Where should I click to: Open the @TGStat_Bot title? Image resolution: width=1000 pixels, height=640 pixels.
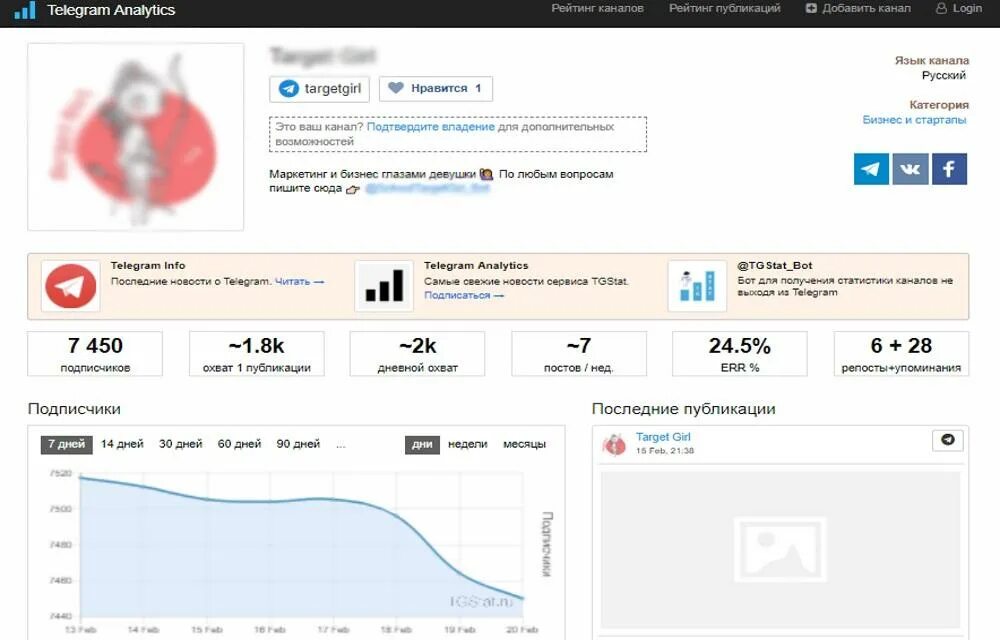pyautogui.click(x=775, y=265)
